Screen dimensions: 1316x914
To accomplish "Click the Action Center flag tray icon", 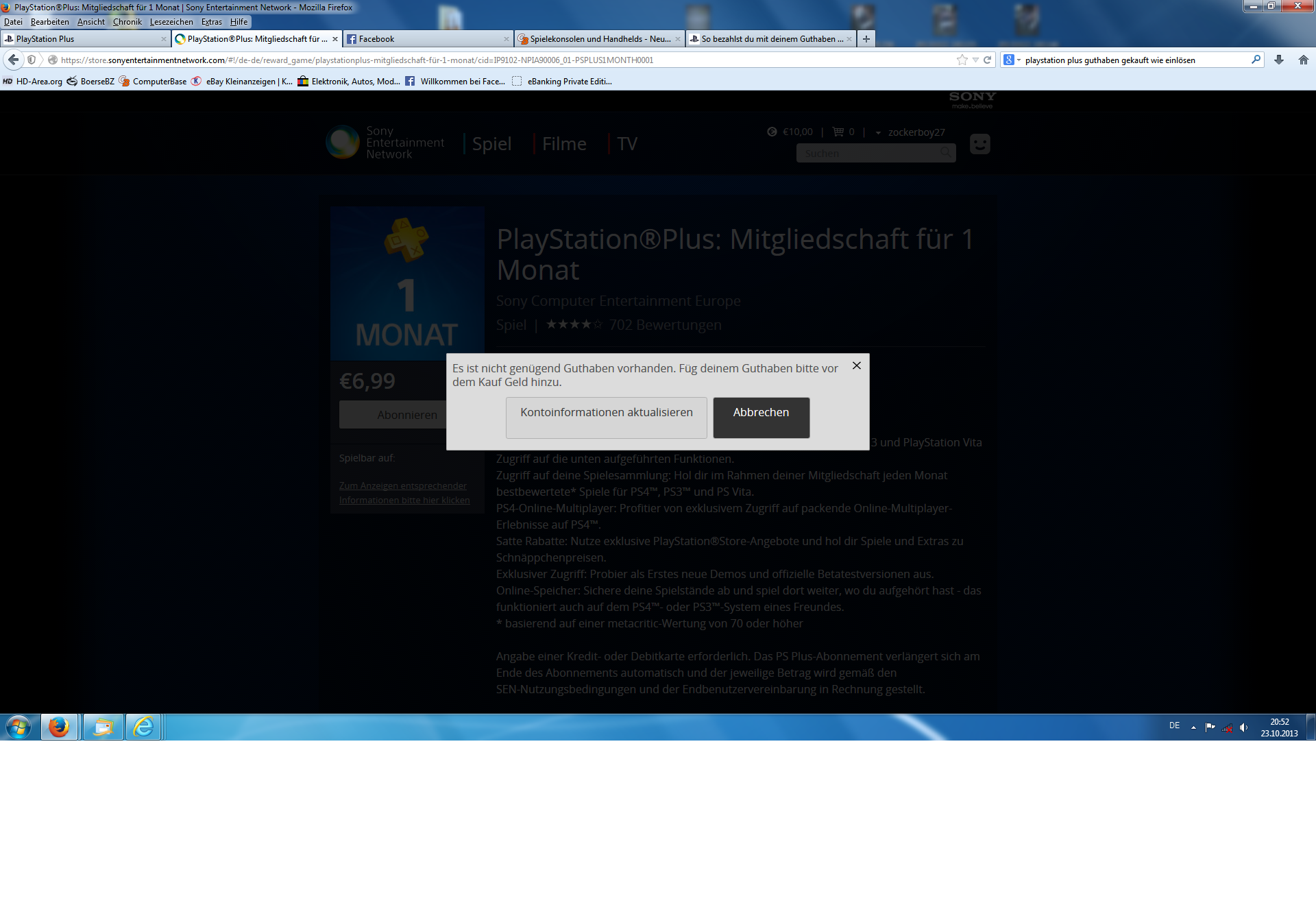I will pyautogui.click(x=1210, y=727).
